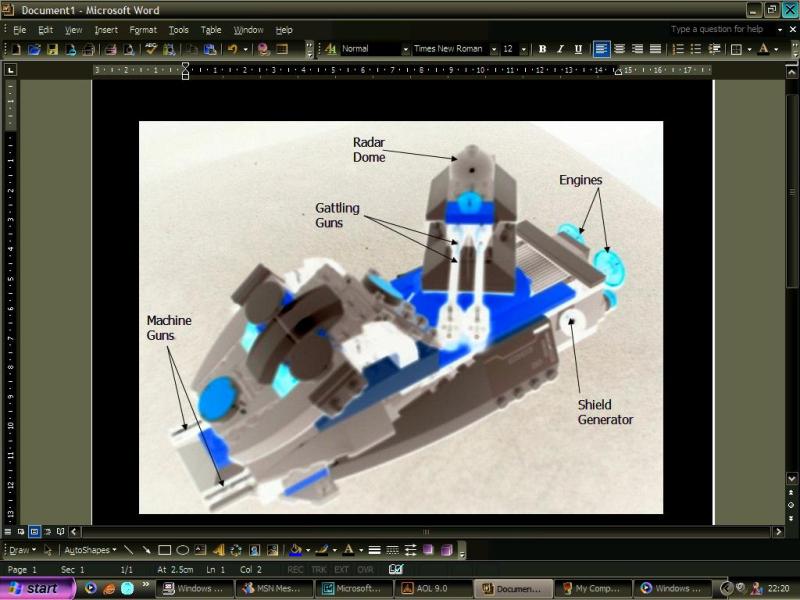Toggle Bold formatting
The image size is (800, 600).
coord(541,48)
